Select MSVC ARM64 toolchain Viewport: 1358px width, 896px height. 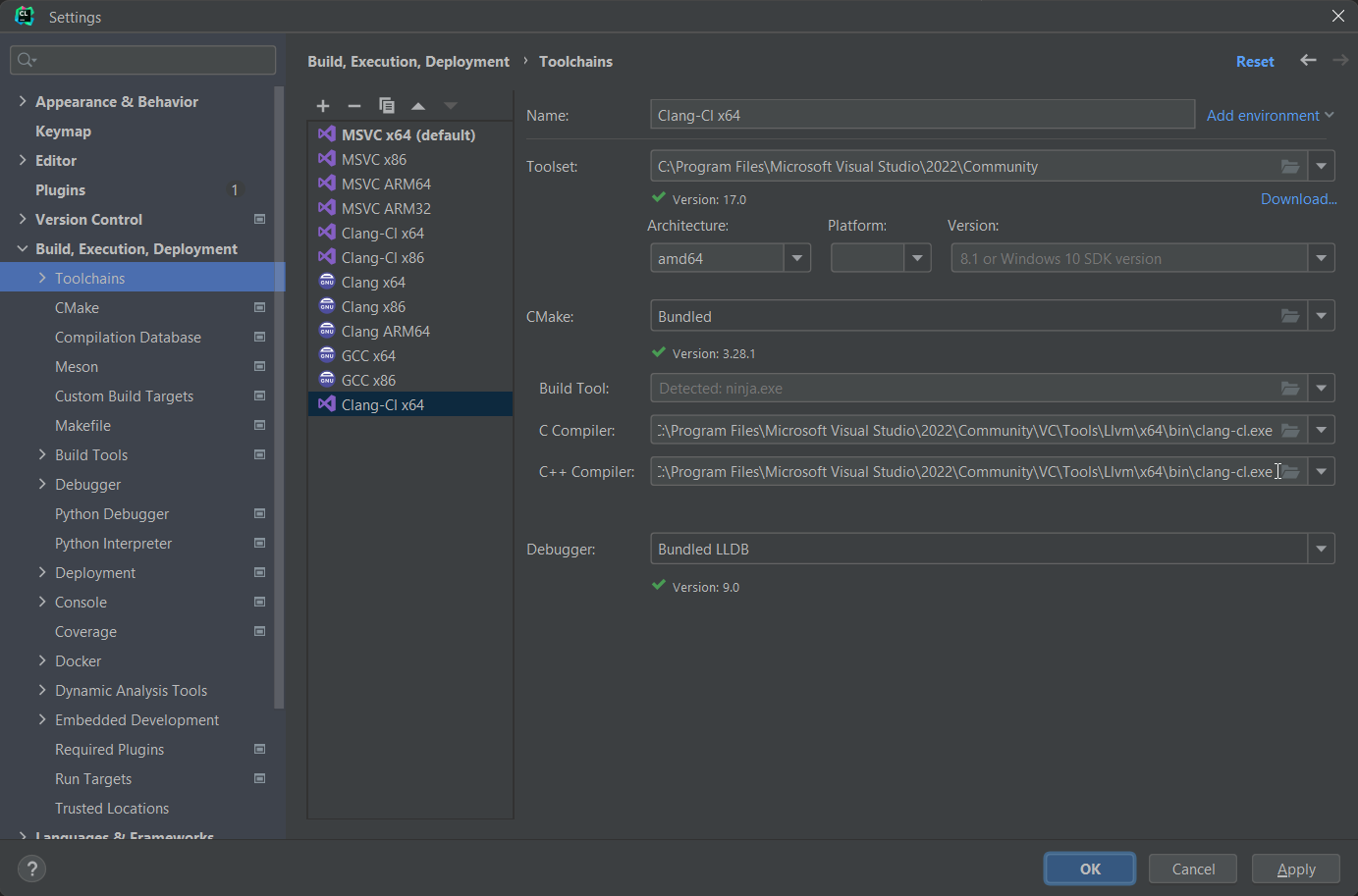(410, 184)
